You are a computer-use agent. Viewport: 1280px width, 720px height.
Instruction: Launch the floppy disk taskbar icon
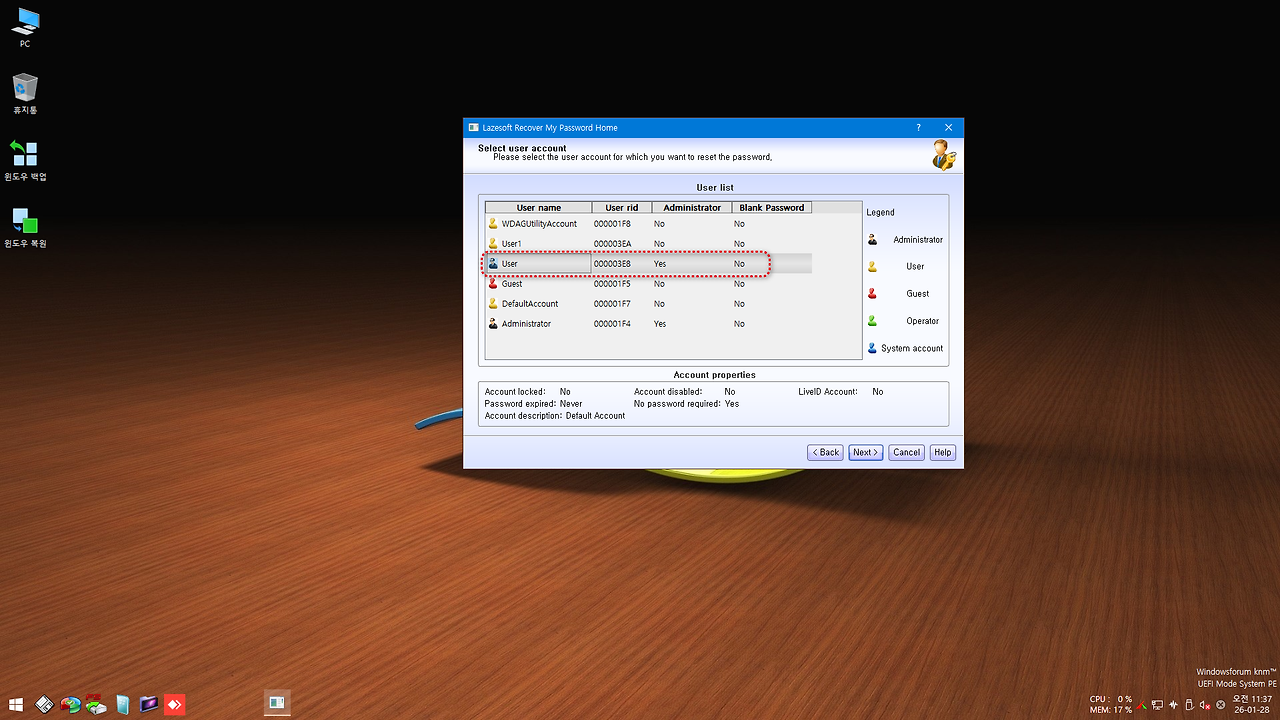[x=44, y=704]
